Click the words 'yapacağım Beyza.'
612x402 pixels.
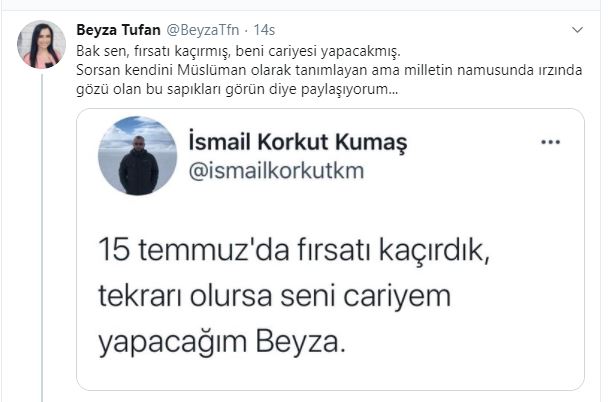(222, 343)
